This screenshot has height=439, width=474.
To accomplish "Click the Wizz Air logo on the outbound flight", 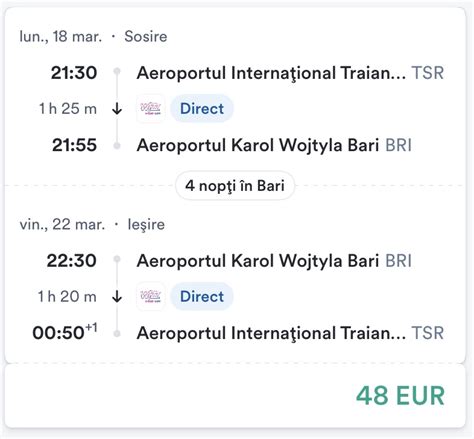I will coord(151,109).
